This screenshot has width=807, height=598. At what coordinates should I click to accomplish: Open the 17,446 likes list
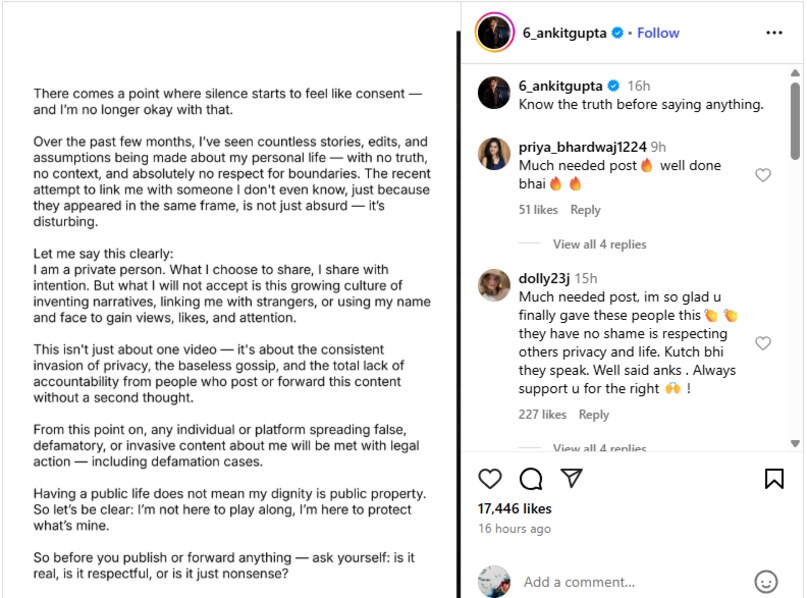point(517,508)
